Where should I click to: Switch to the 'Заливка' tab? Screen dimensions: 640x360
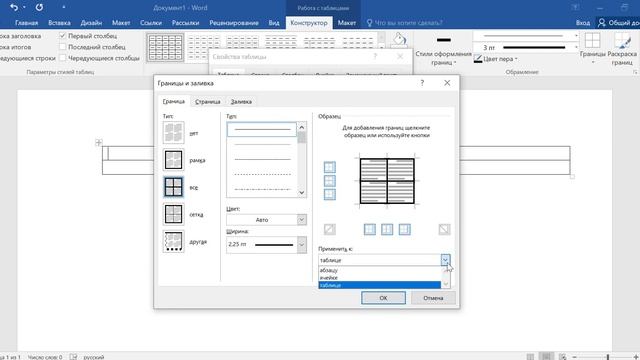coord(241,102)
